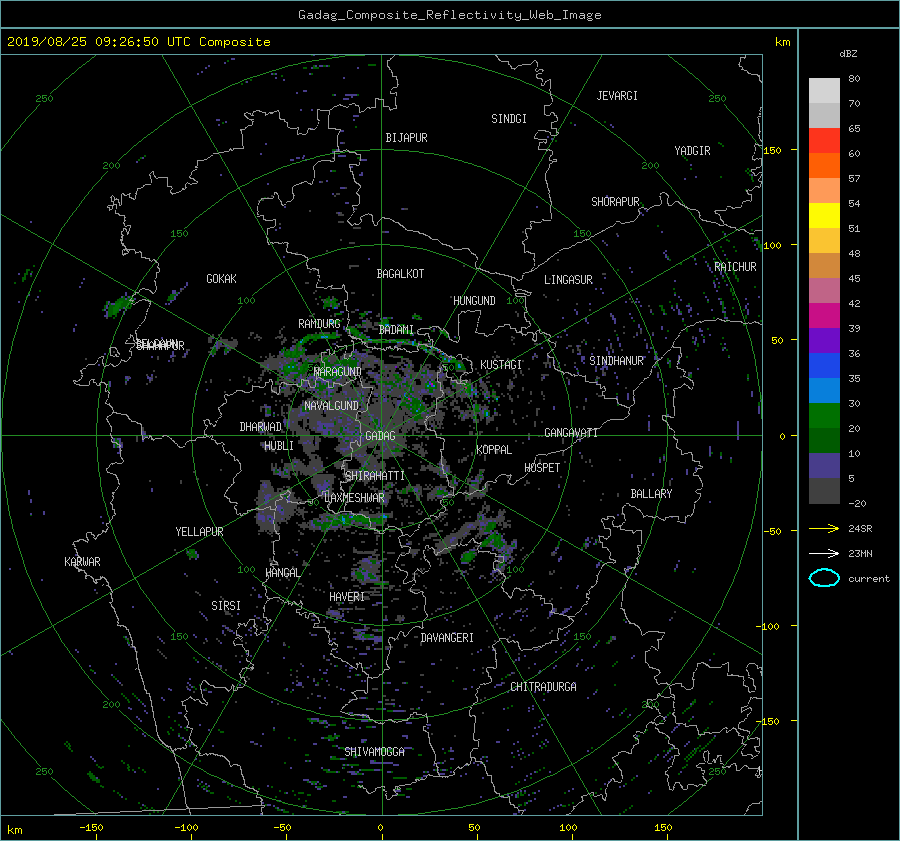Click the 0 tick on bottom km axis
The width and height of the screenshot is (900, 841).
(380, 828)
